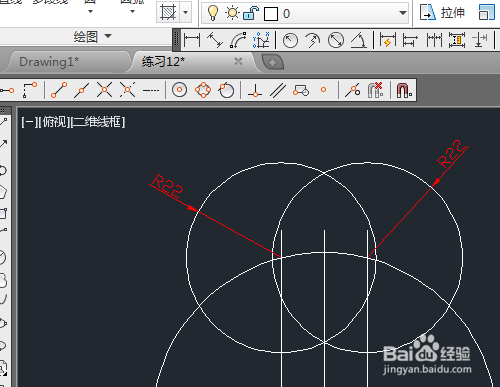Click the [-] viewport controls label
The image size is (500, 387).
[x=29, y=122]
